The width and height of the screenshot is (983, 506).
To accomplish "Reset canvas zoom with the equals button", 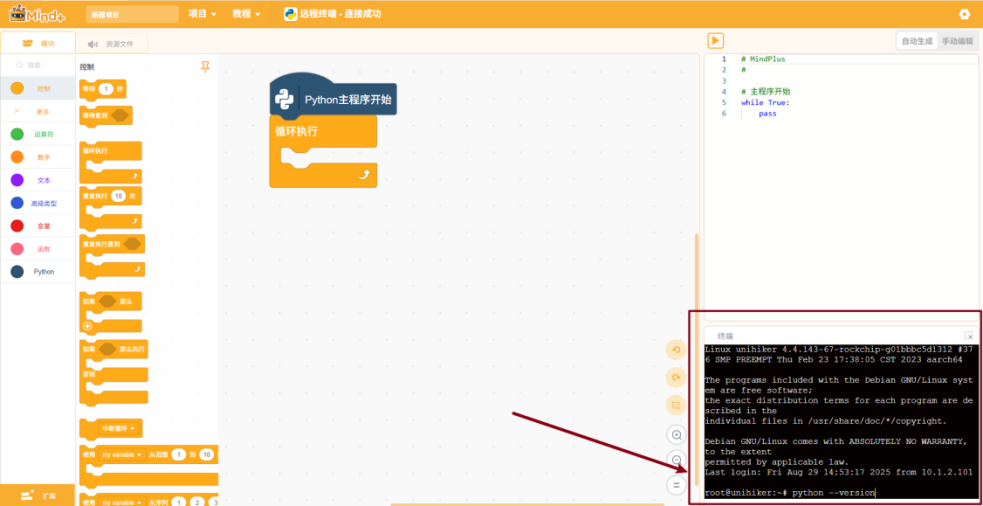I will coord(676,485).
